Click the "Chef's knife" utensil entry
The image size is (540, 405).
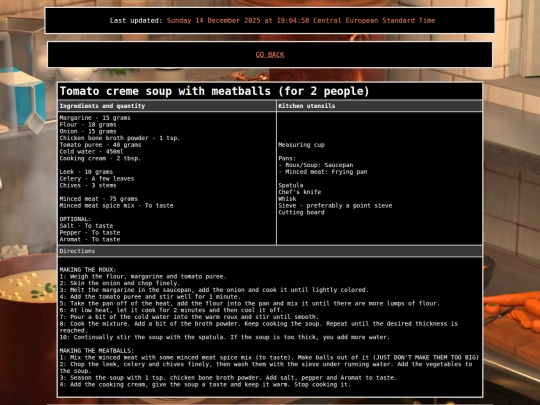coord(300,192)
